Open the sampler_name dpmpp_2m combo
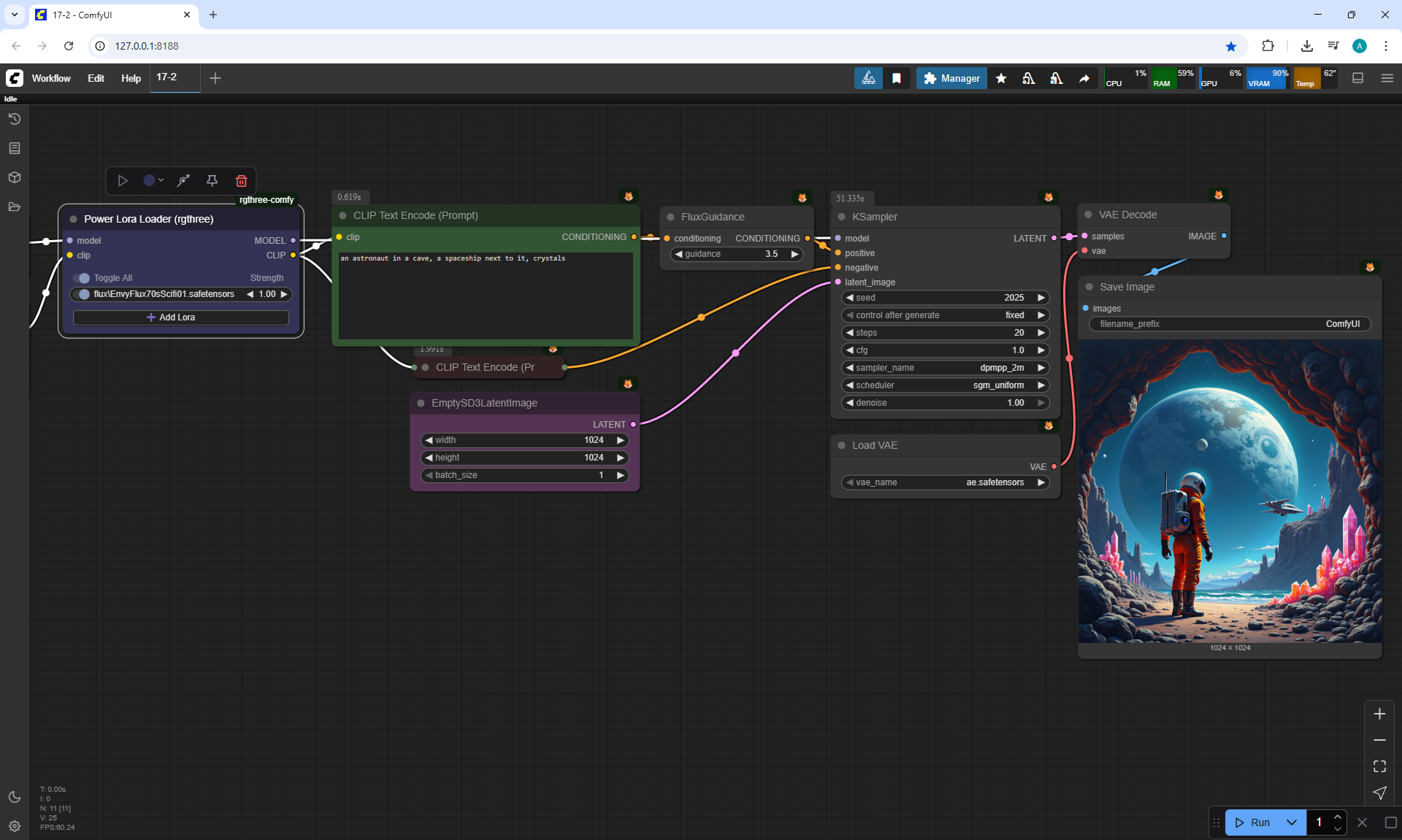 point(945,368)
